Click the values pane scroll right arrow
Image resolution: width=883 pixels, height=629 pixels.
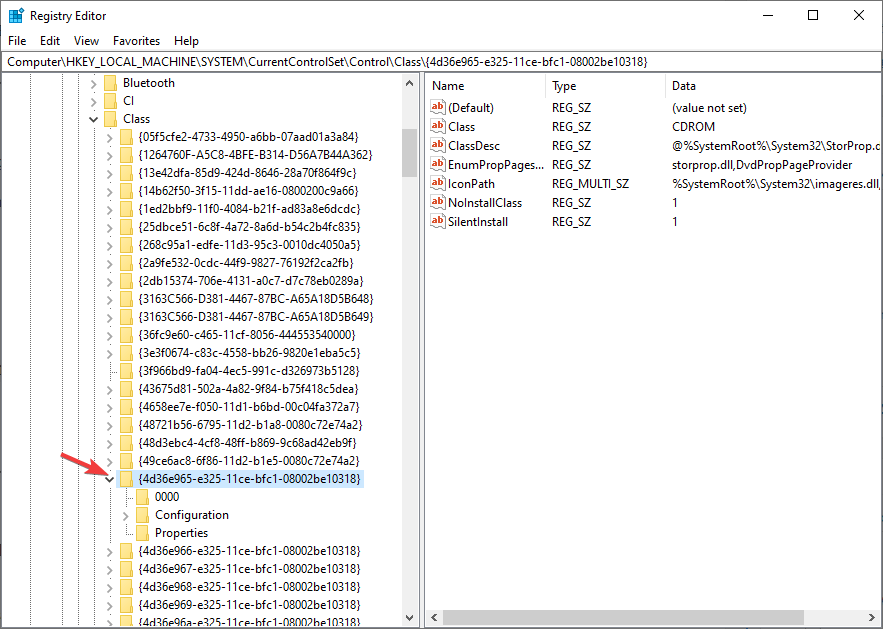click(871, 618)
